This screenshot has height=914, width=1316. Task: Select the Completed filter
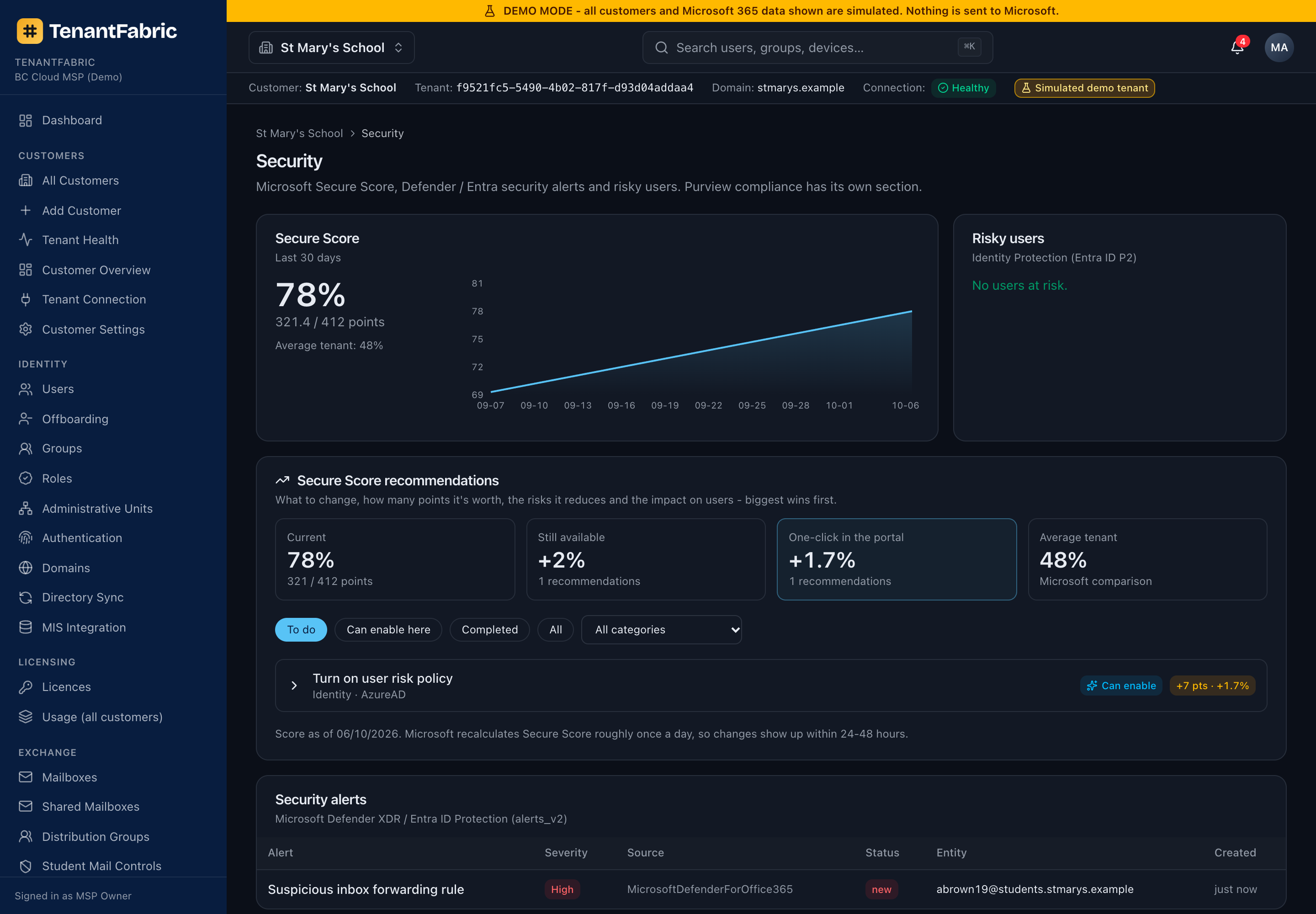pyautogui.click(x=490, y=629)
